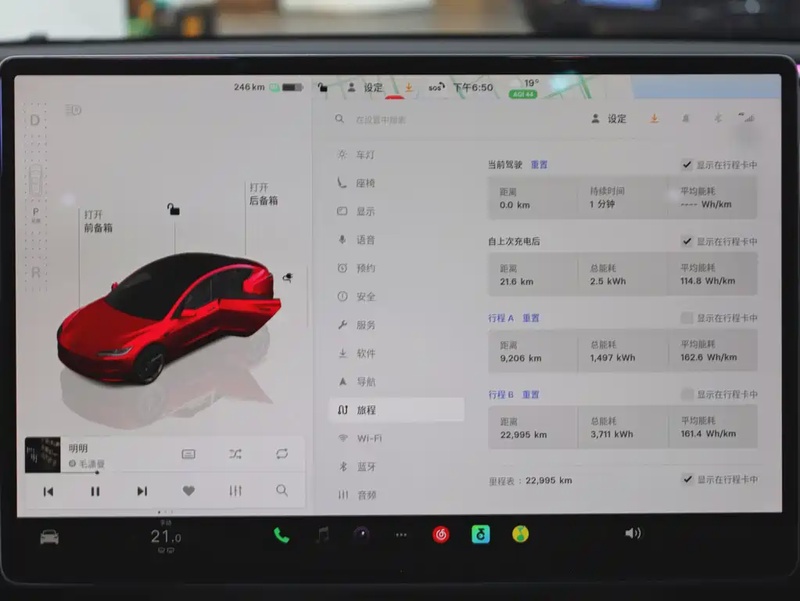Uncheck 显示在行程卡中 for 当前驾驶

pyautogui.click(x=687, y=165)
